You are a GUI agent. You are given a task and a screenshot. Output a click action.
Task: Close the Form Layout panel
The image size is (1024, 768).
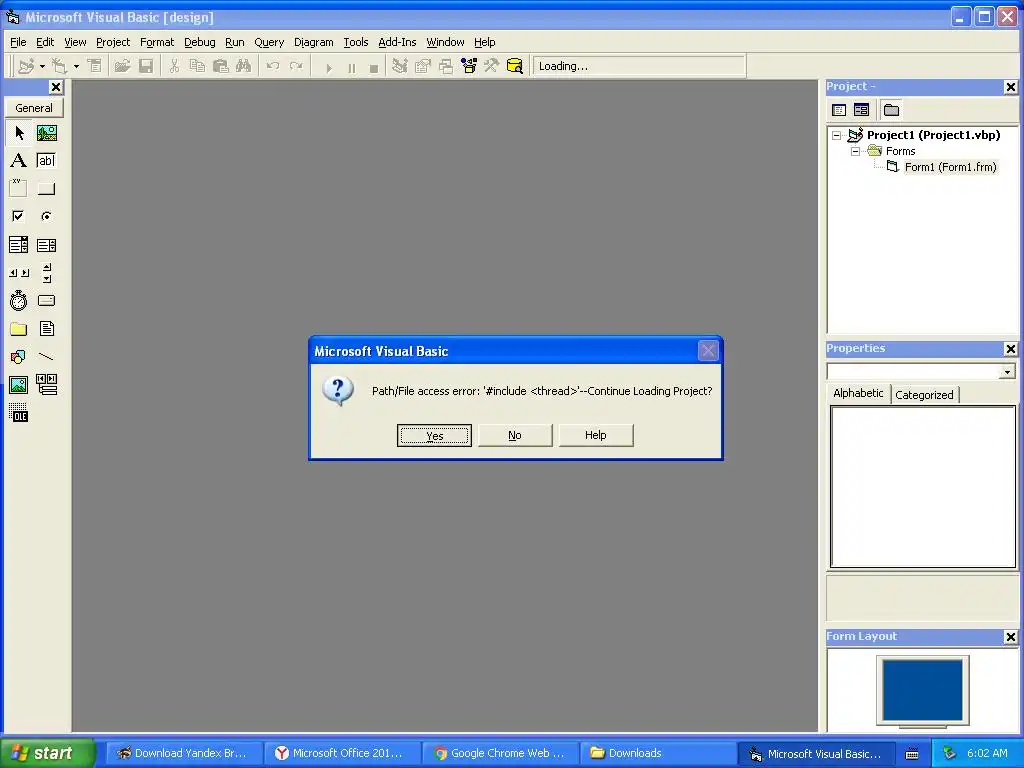(1010, 637)
